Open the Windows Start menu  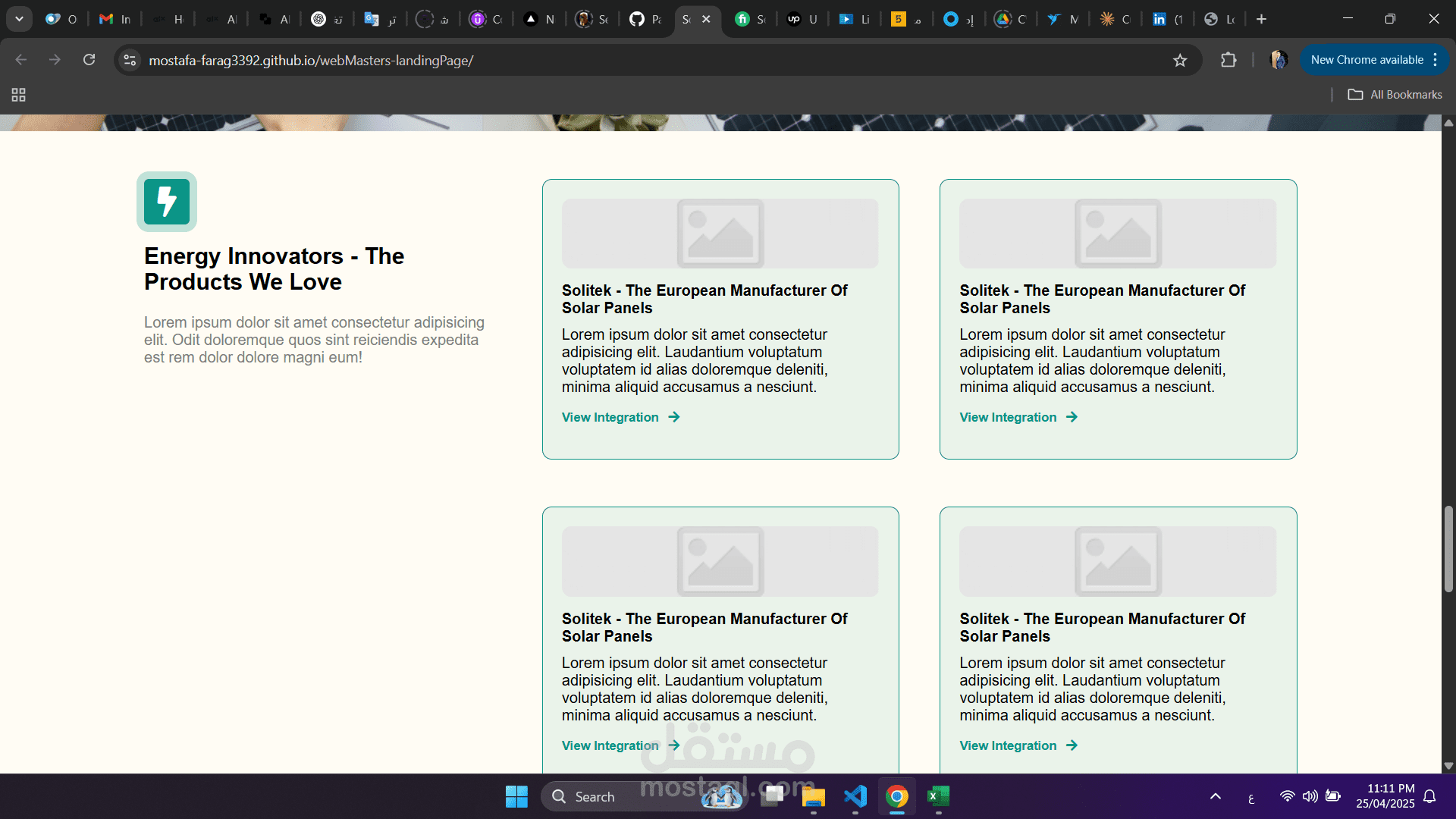click(516, 796)
